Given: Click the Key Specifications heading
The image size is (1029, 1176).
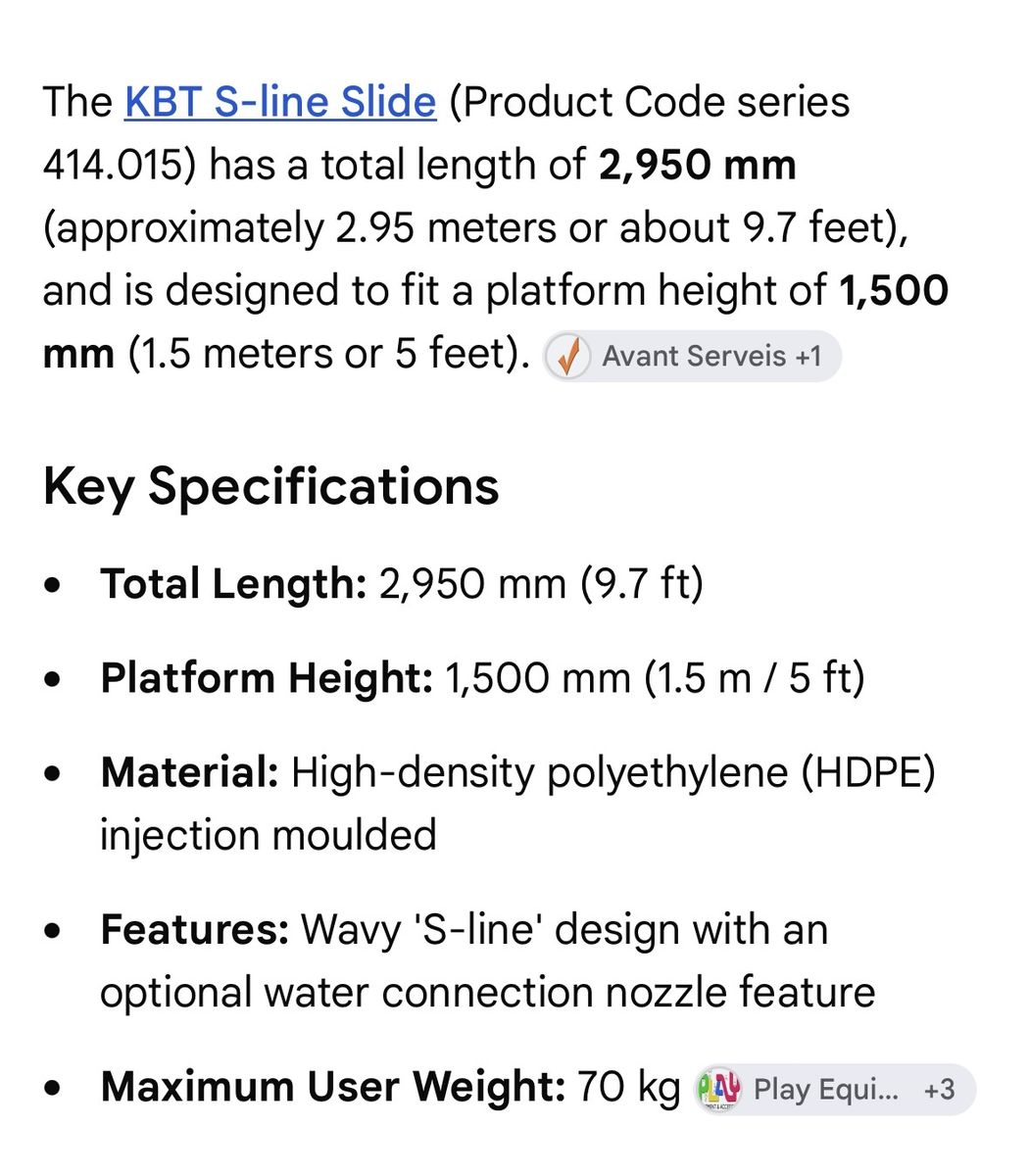Looking at the screenshot, I should coord(271,486).
